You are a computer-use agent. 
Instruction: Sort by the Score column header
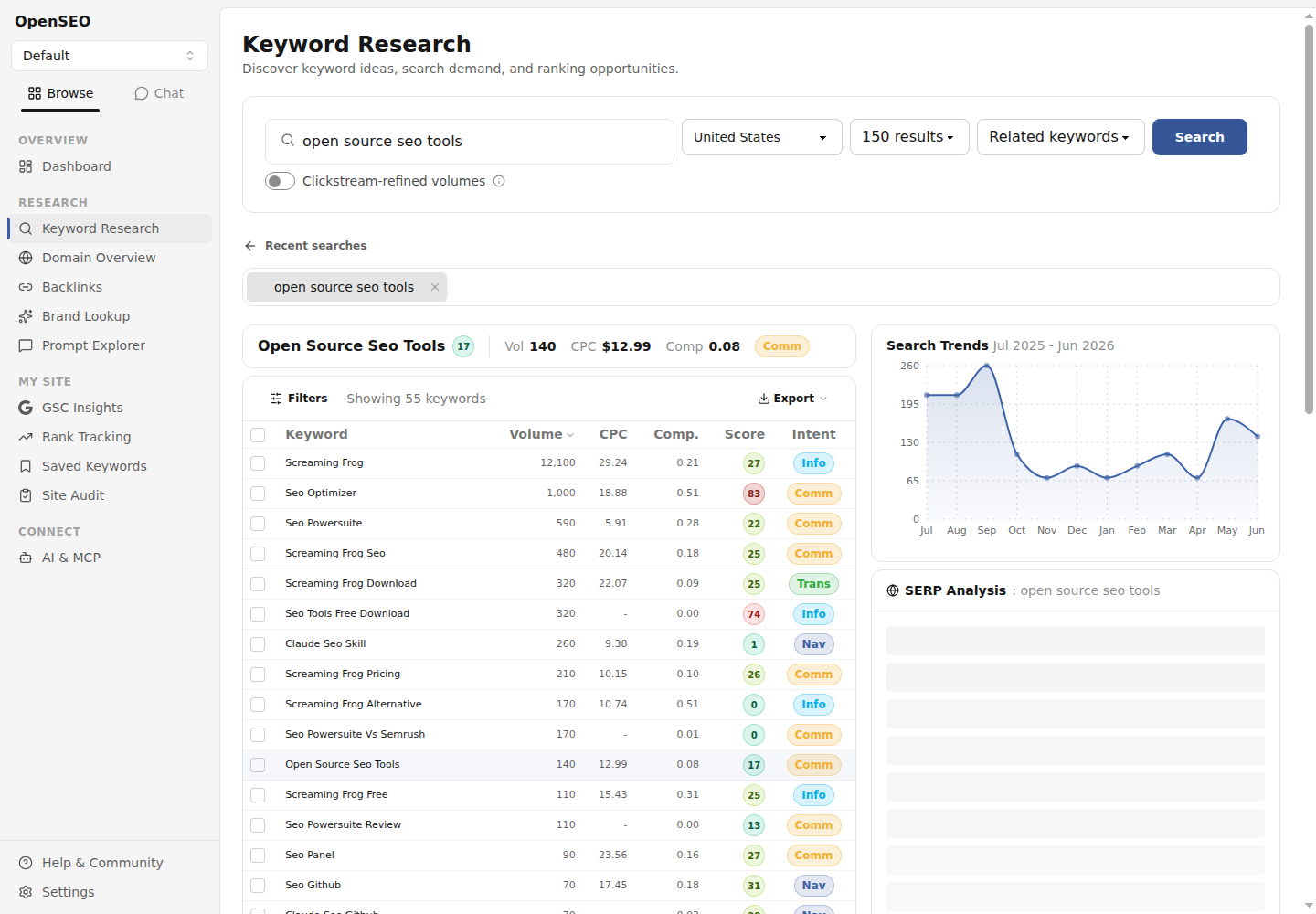point(745,434)
